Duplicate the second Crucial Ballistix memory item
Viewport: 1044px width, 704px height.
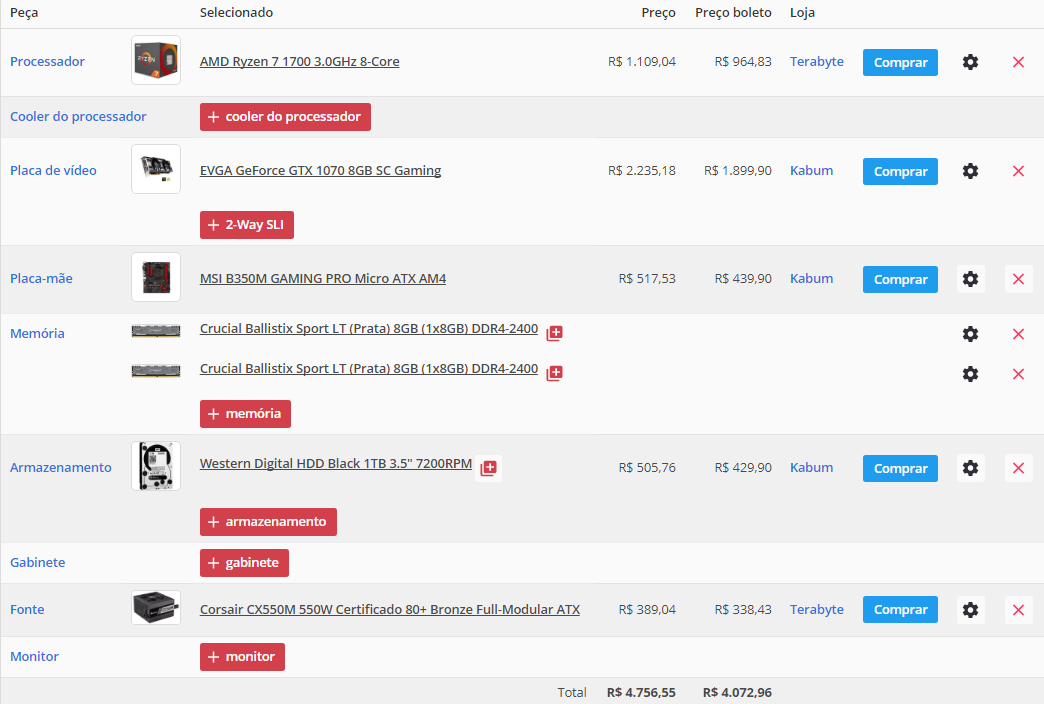555,373
